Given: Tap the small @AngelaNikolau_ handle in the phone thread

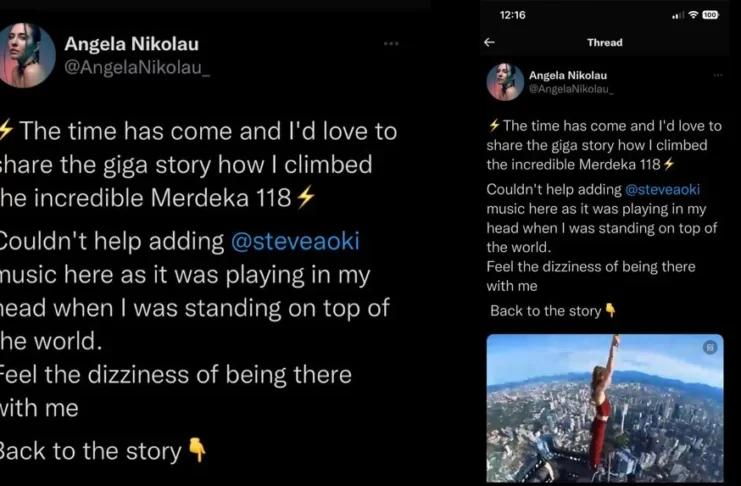Looking at the screenshot, I should click(x=570, y=89).
